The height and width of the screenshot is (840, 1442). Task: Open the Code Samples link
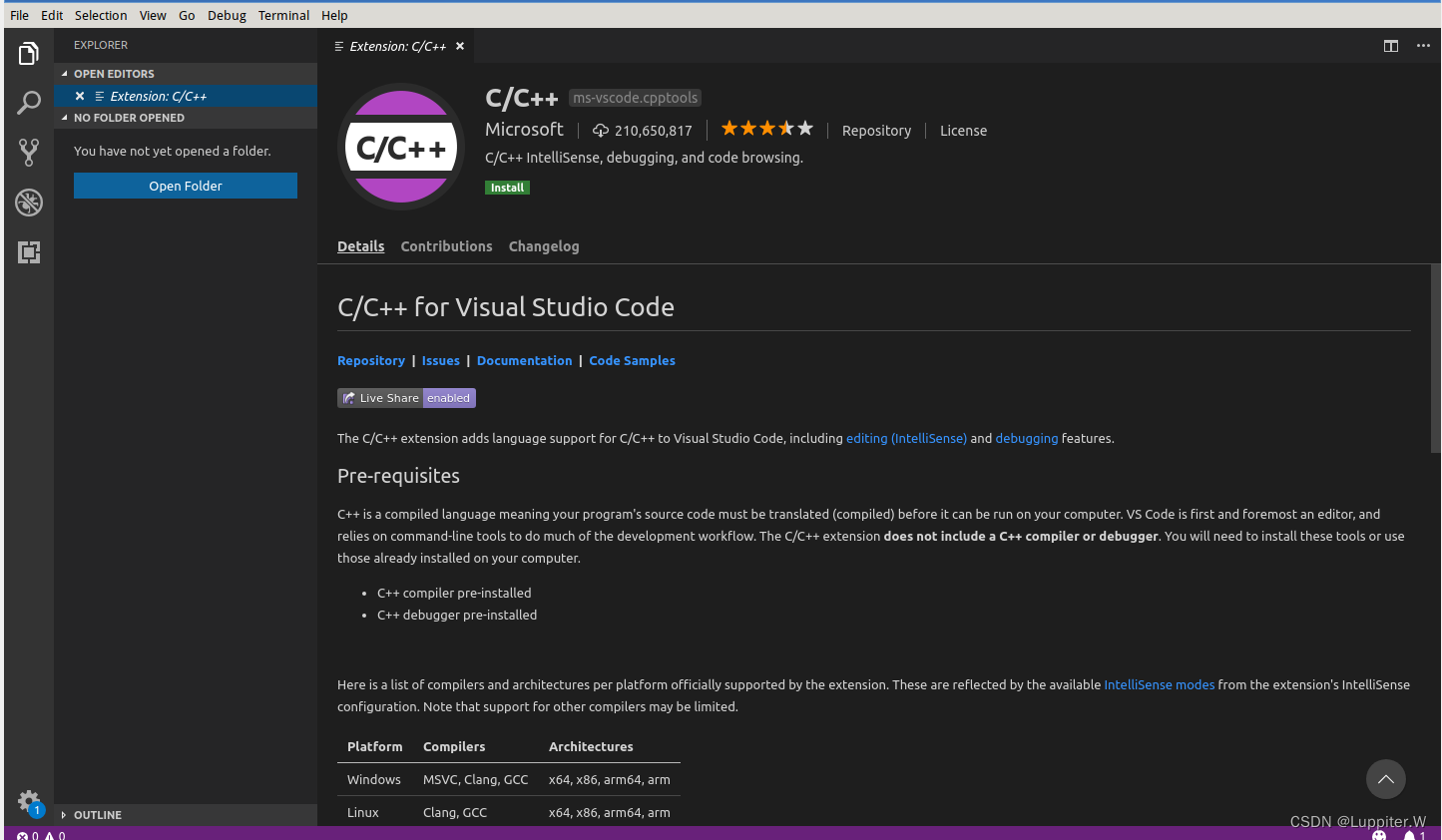click(x=632, y=360)
